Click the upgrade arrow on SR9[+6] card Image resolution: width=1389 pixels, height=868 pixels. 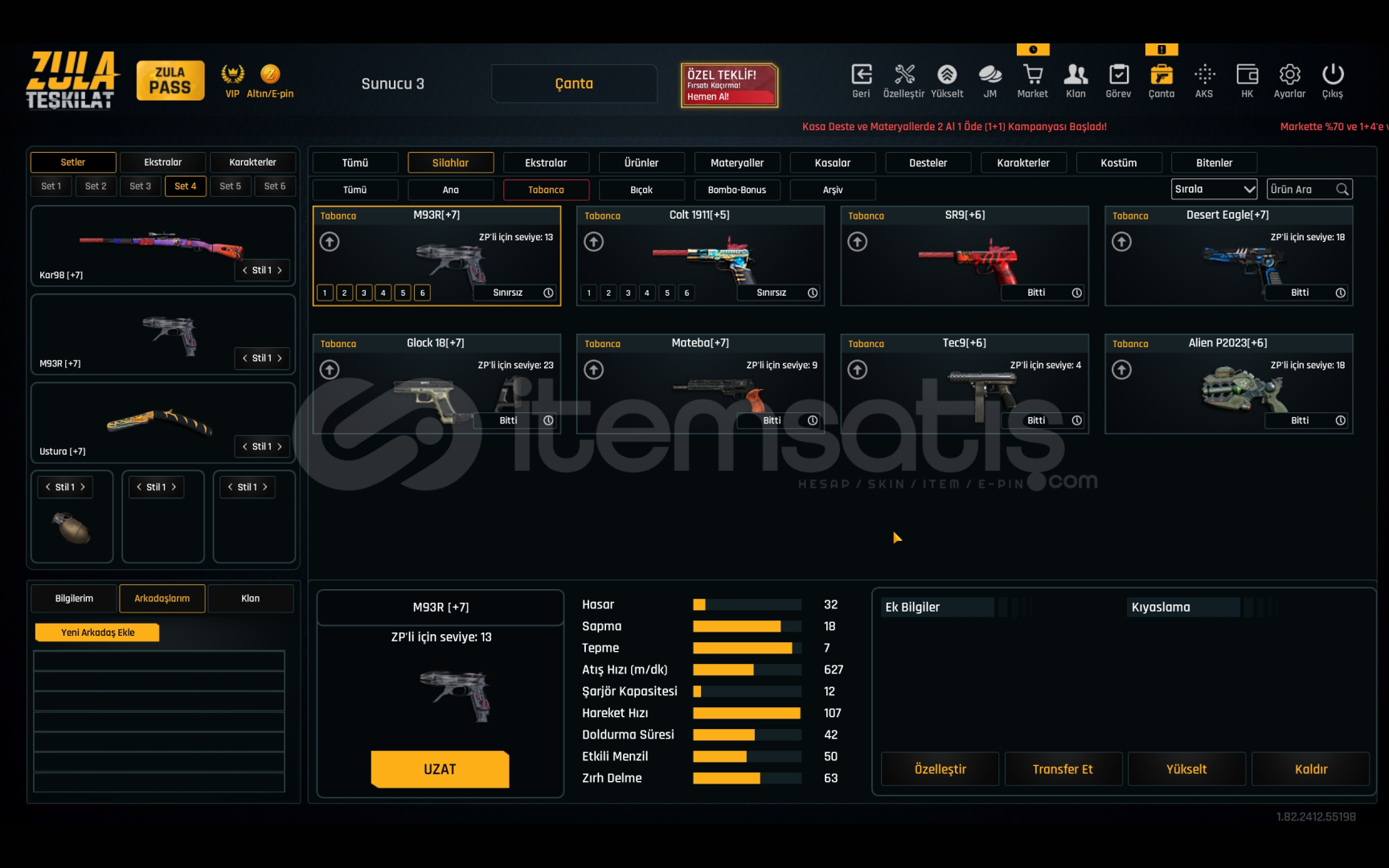858,241
